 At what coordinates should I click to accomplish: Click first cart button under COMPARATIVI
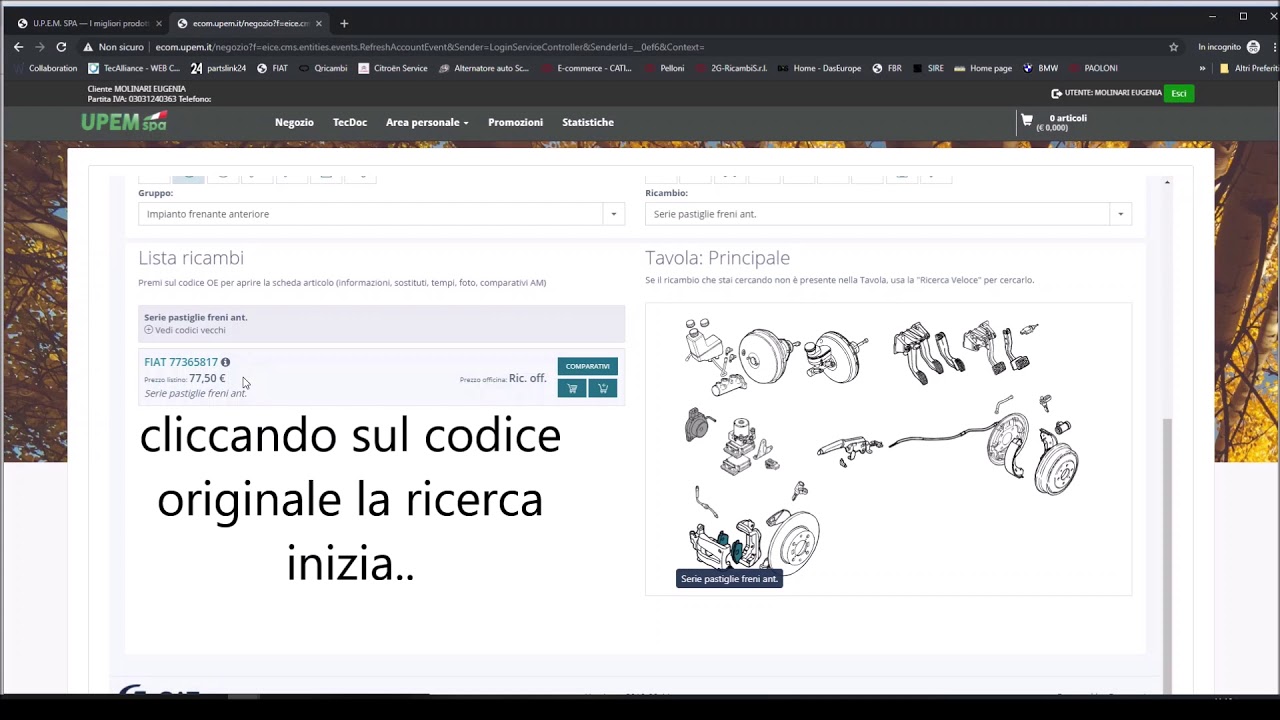pyautogui.click(x=572, y=388)
